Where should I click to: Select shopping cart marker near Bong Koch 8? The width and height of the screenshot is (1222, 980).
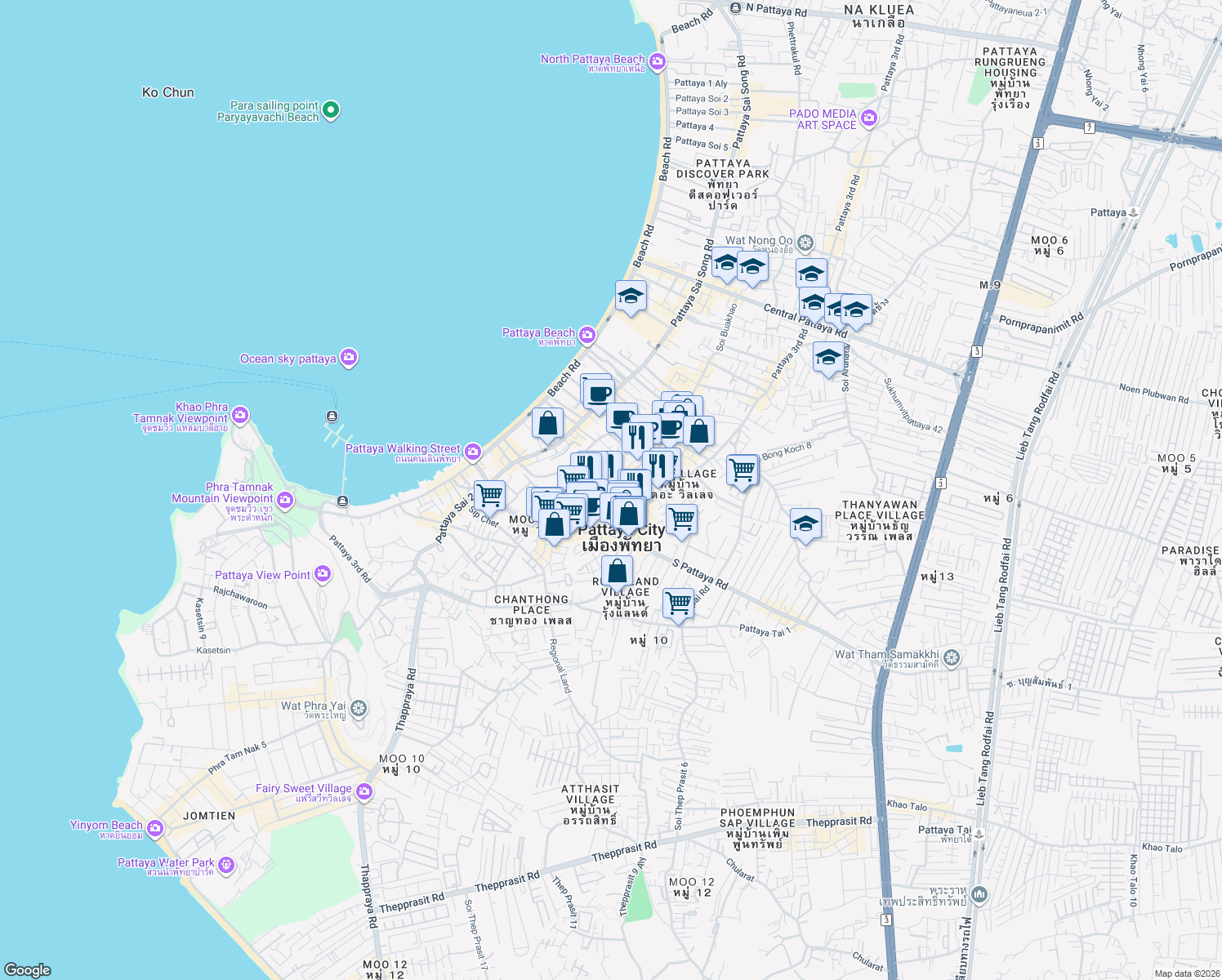coord(742,471)
